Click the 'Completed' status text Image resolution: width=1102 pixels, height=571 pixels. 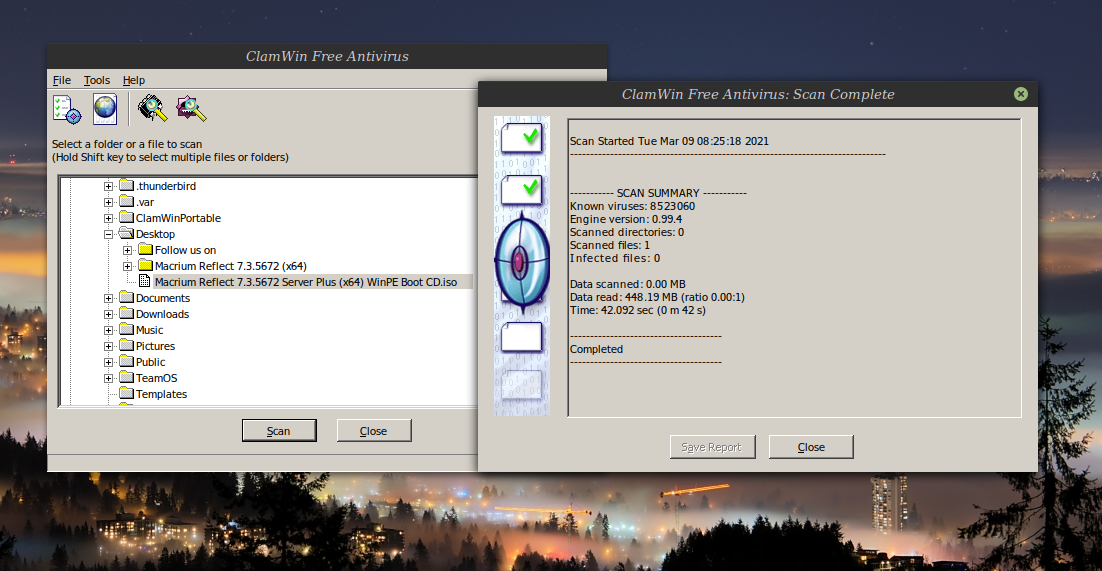coord(596,349)
